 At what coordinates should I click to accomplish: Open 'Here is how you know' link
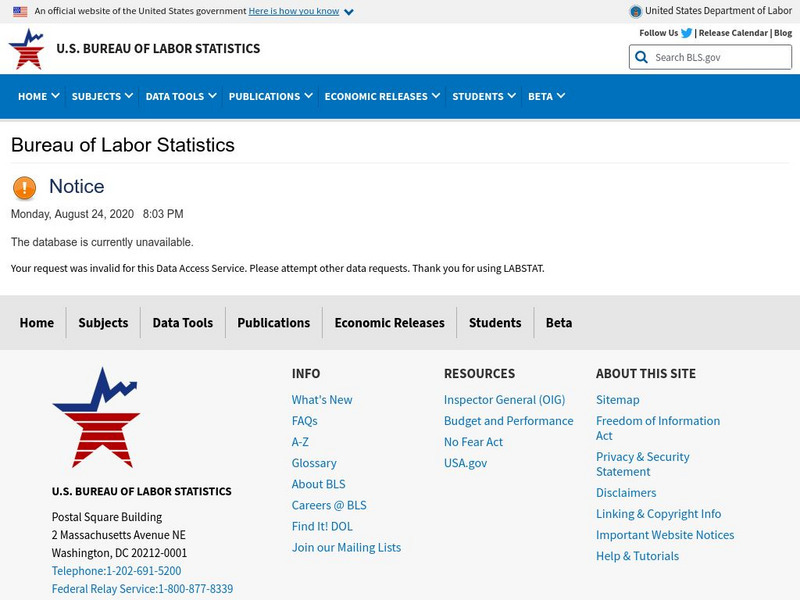[x=294, y=11]
